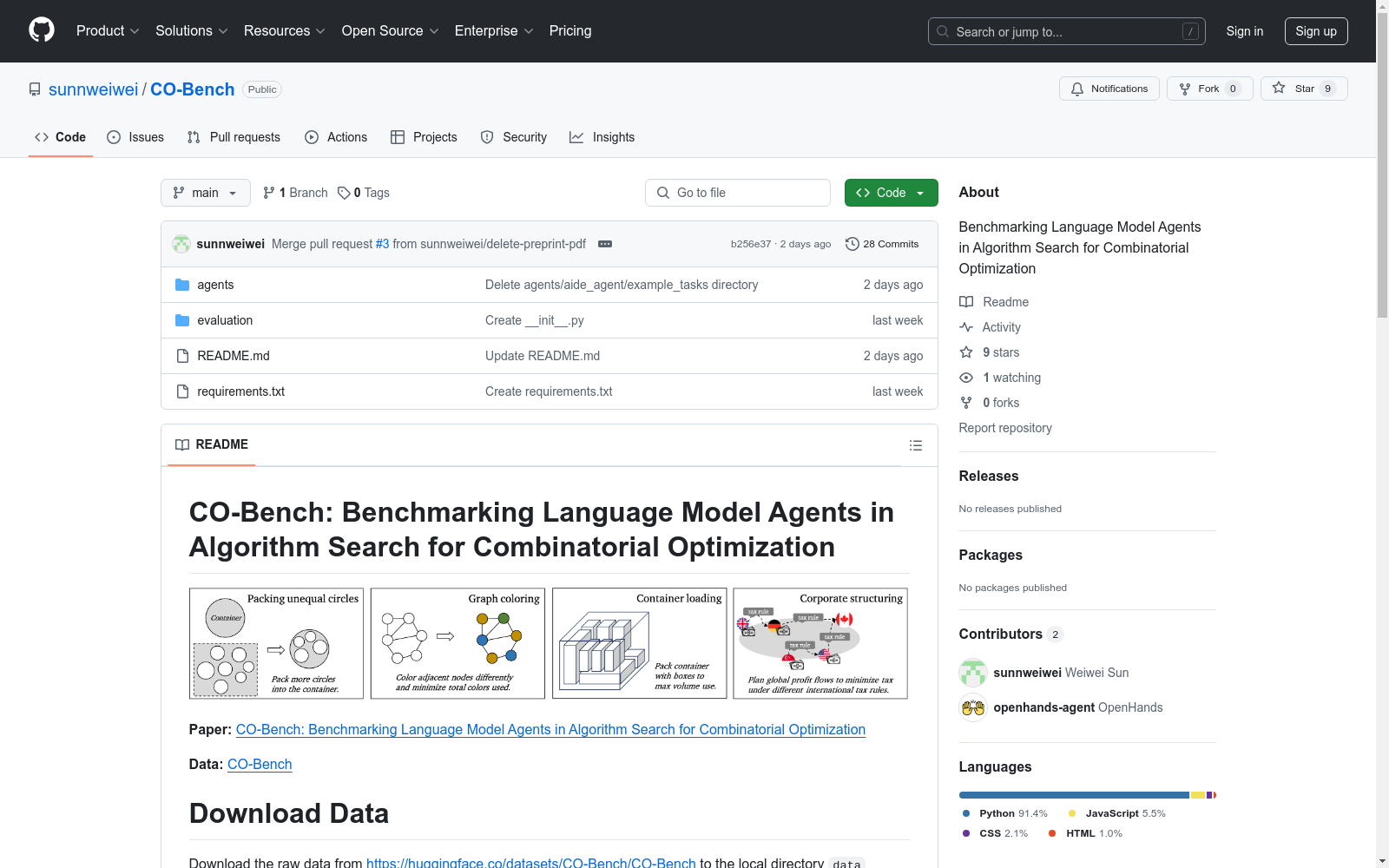This screenshot has width=1389, height=868.
Task: Click the README.md file icon
Action: [x=182, y=356]
